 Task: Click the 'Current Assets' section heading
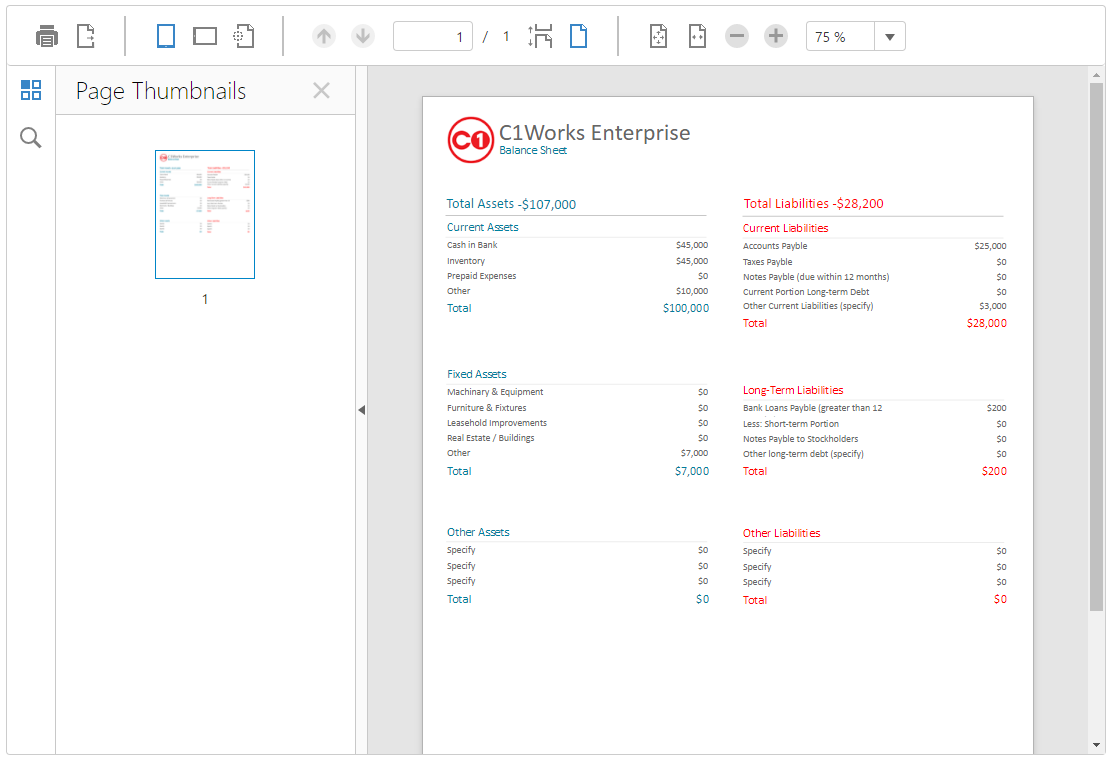[x=482, y=227]
